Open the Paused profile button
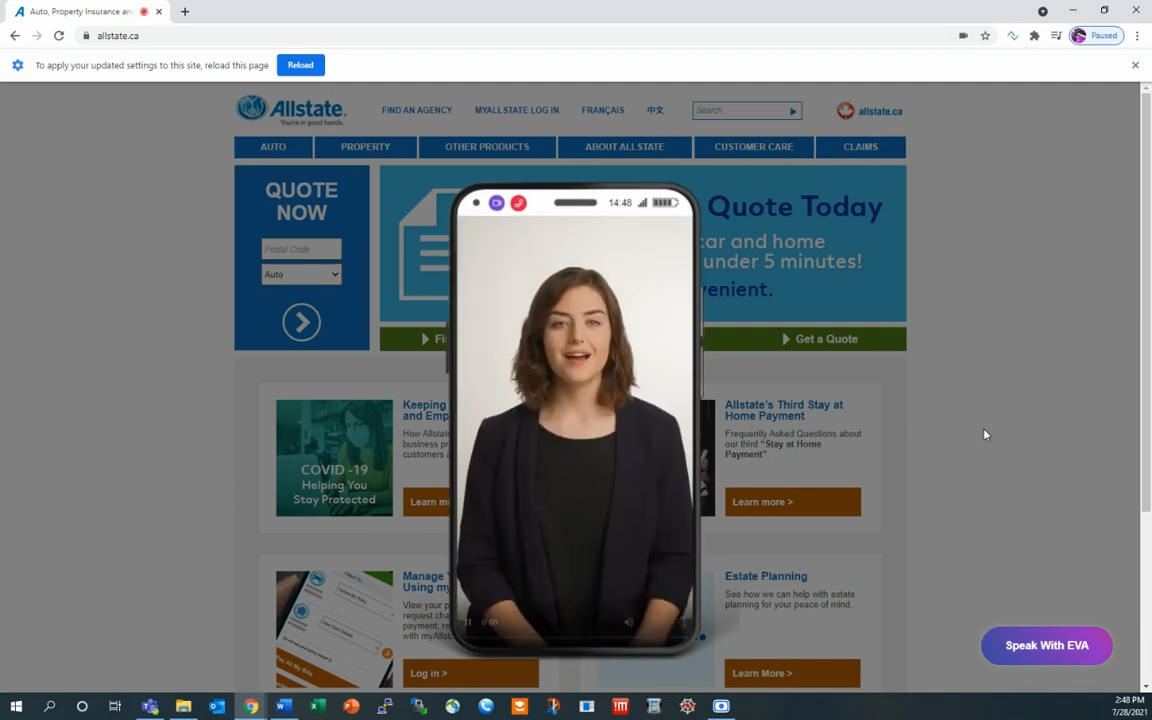 pyautogui.click(x=1096, y=35)
